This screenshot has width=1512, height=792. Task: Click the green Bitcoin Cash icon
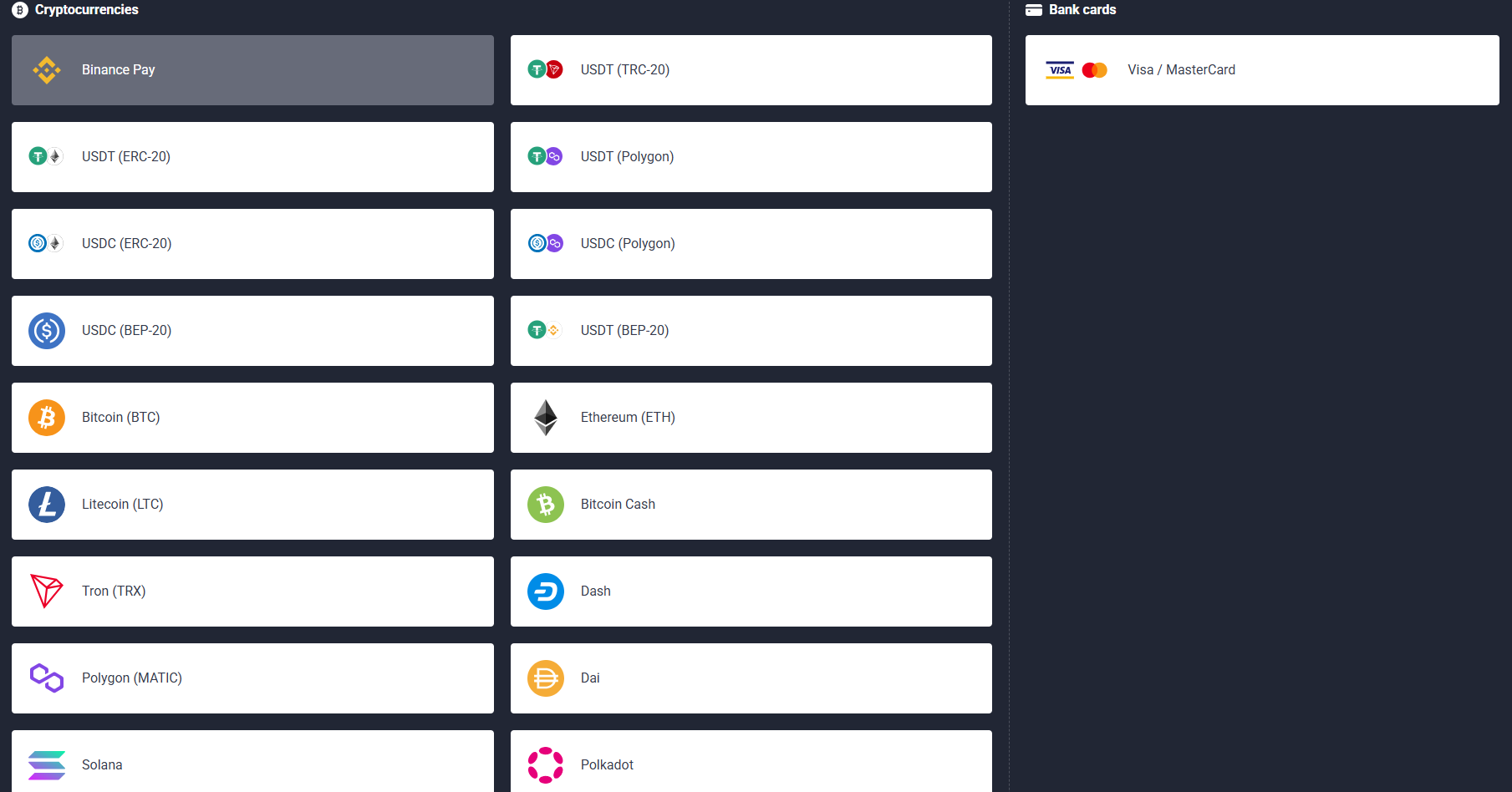(x=546, y=505)
